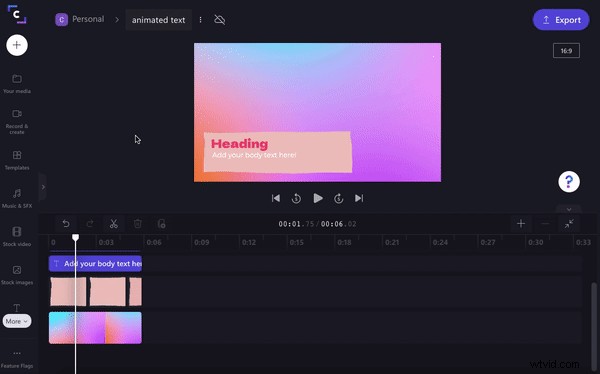Zoom in on the timeline
This screenshot has width=600, height=374.
pyautogui.click(x=521, y=224)
